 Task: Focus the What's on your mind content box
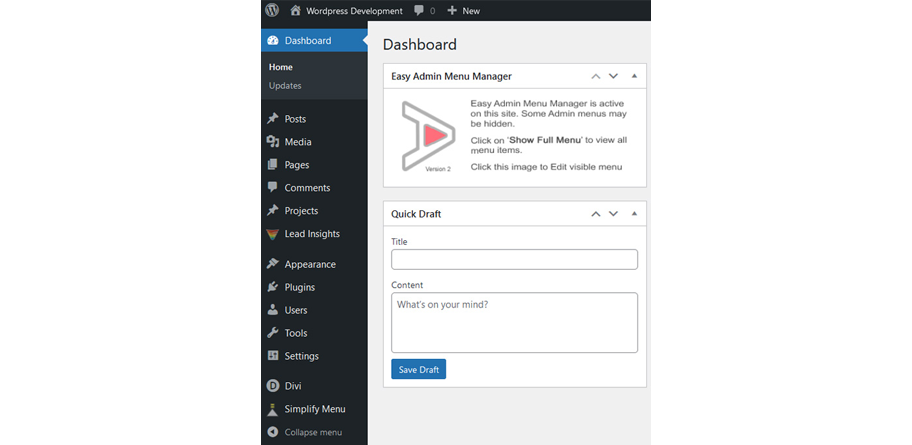tap(514, 322)
